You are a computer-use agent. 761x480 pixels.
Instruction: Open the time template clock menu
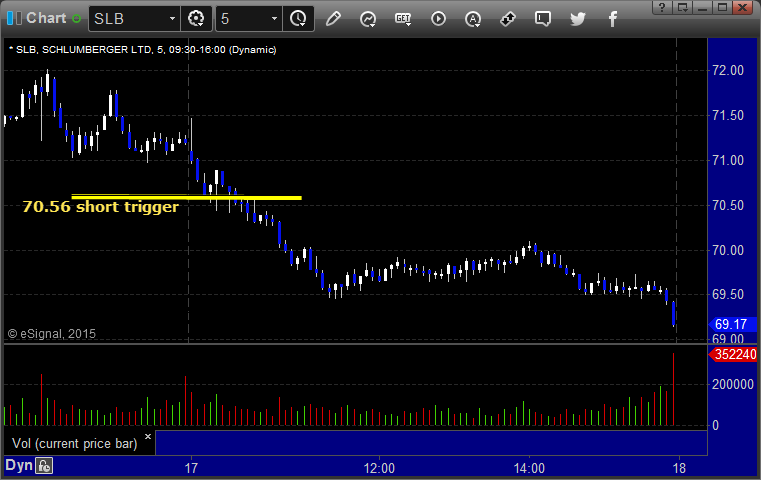coord(298,19)
